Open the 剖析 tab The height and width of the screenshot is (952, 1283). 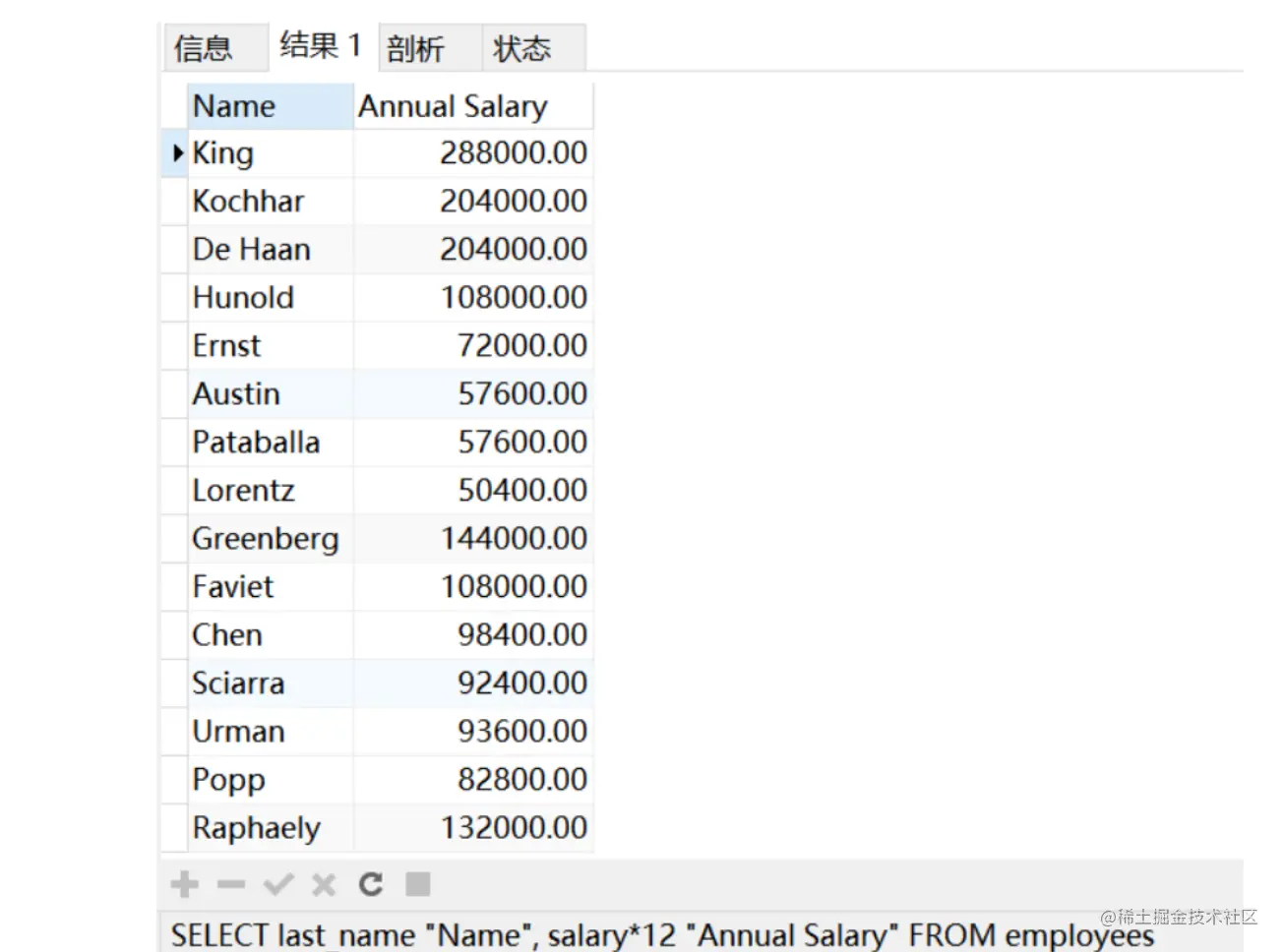tap(429, 48)
